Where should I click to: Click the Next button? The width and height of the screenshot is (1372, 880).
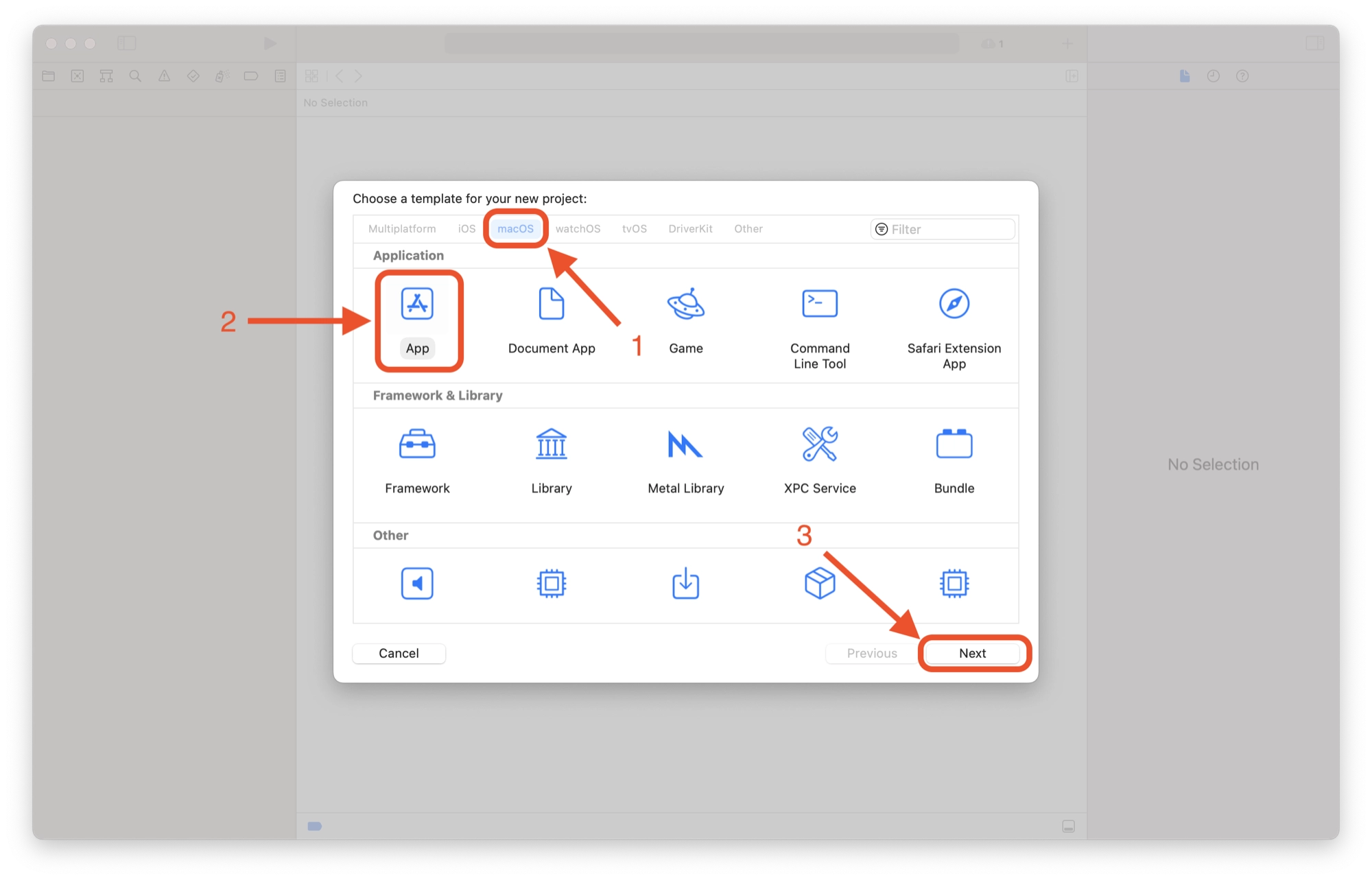pos(972,653)
